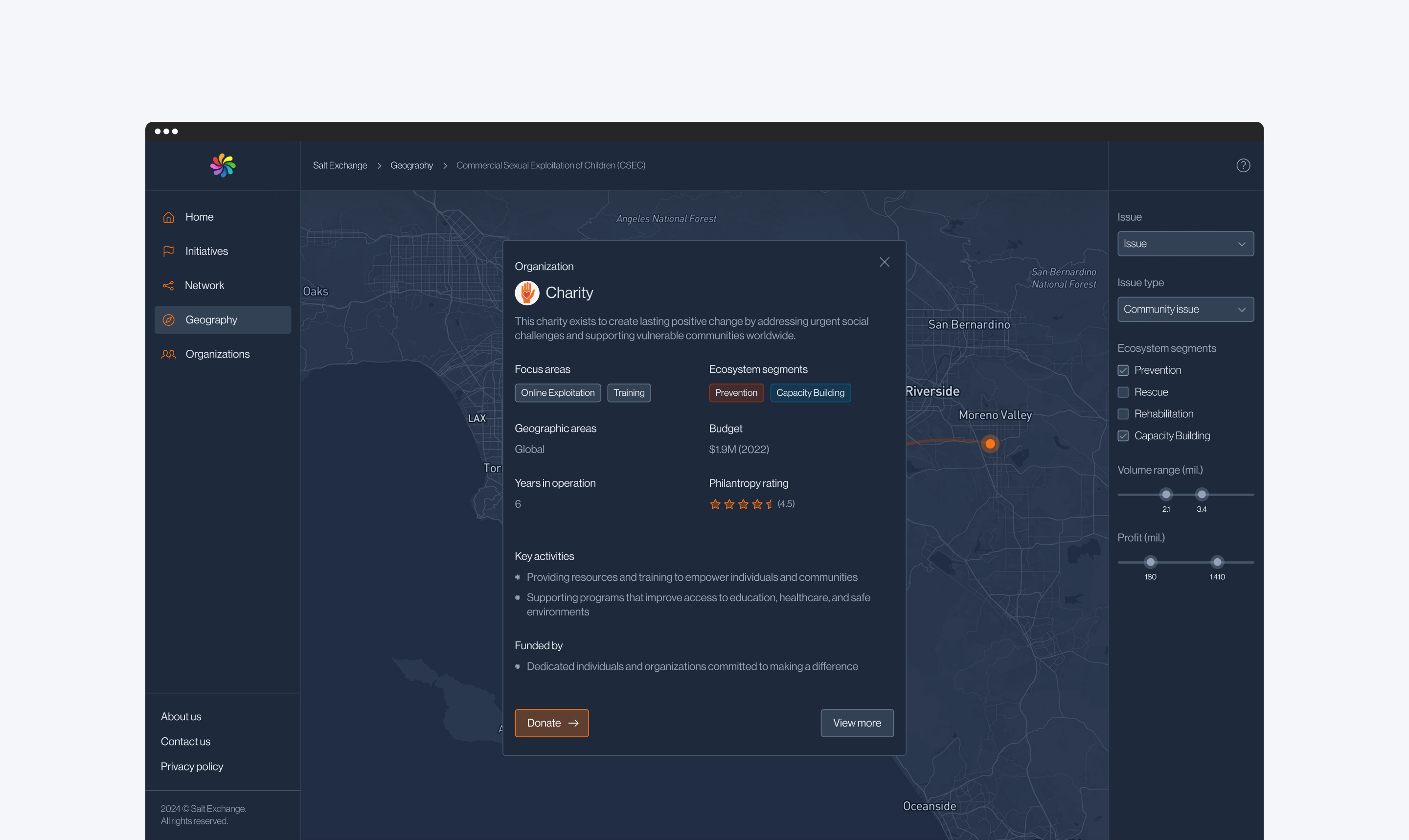The image size is (1409, 840).
Task: Click the Volume range 3.4 slider handle
Action: (x=1202, y=494)
